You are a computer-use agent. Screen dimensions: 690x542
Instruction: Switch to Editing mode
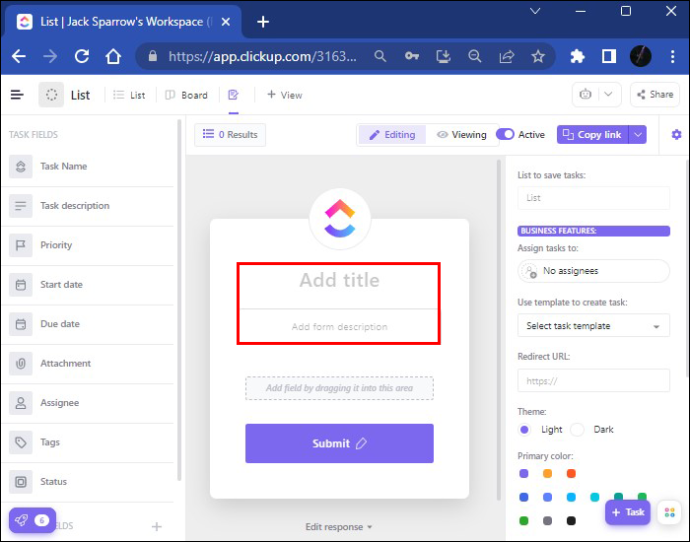point(392,135)
